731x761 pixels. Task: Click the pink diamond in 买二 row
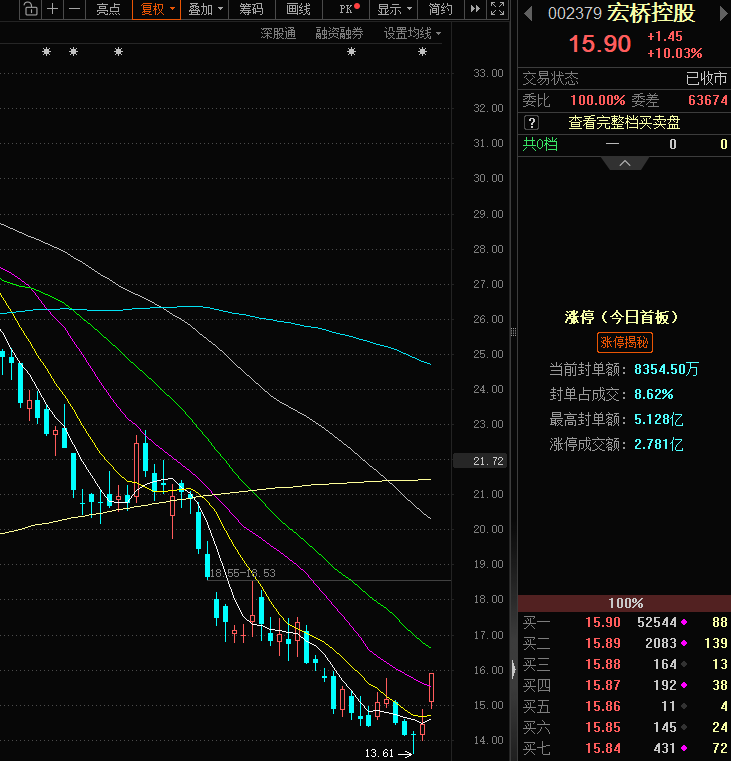click(684, 643)
